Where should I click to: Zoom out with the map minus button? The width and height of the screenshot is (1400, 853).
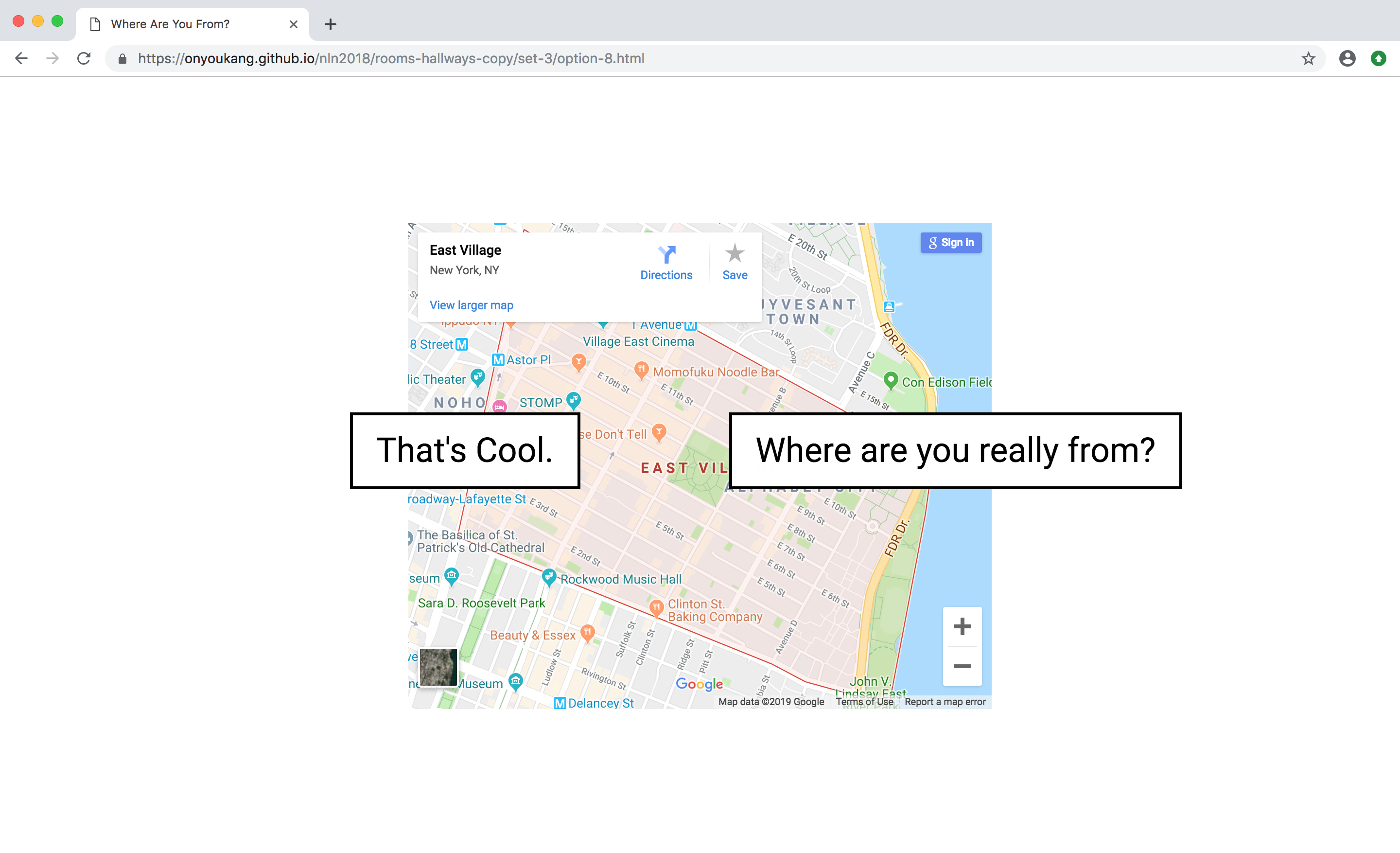click(962, 666)
